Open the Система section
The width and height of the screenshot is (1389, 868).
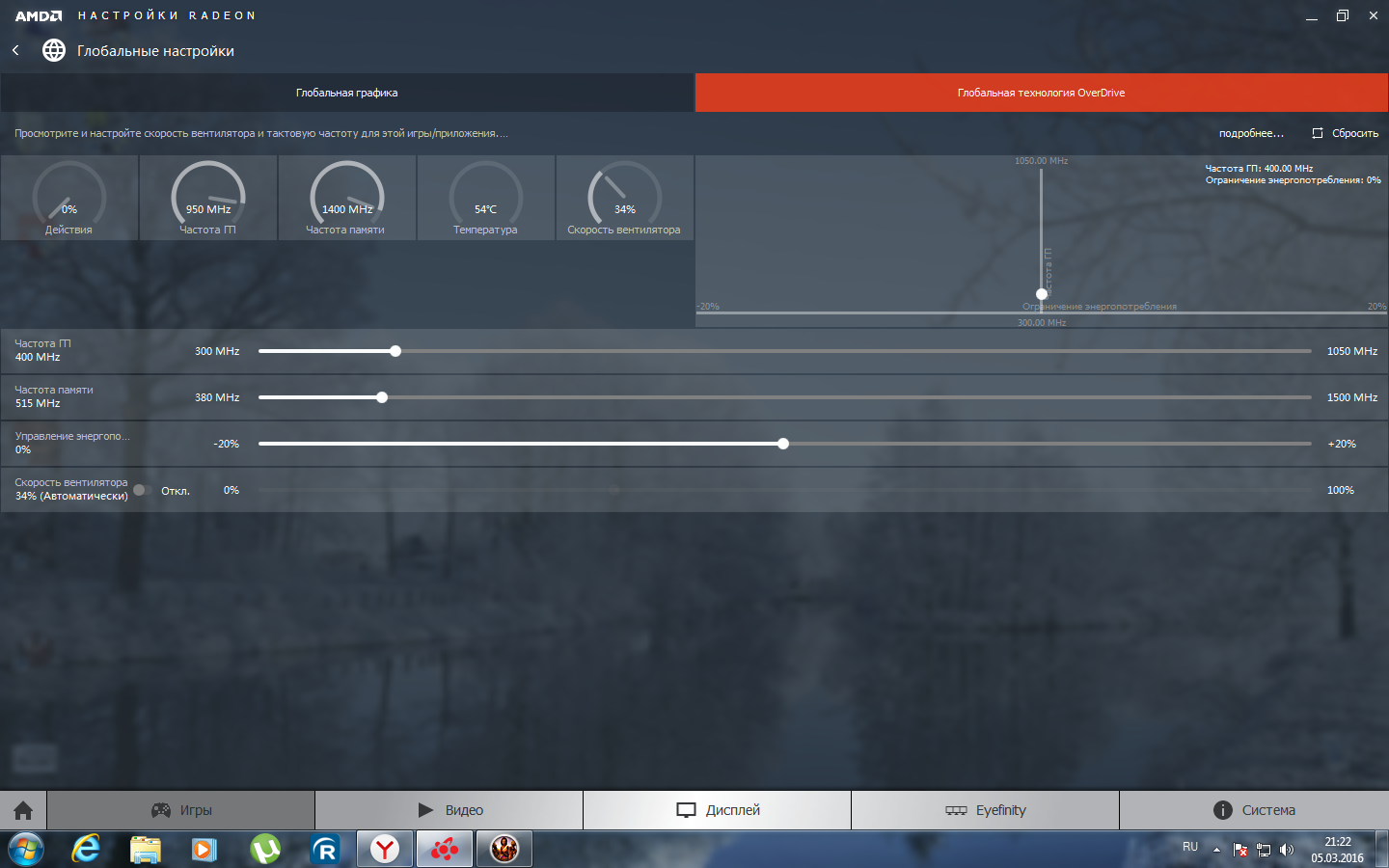pyautogui.click(x=1254, y=810)
